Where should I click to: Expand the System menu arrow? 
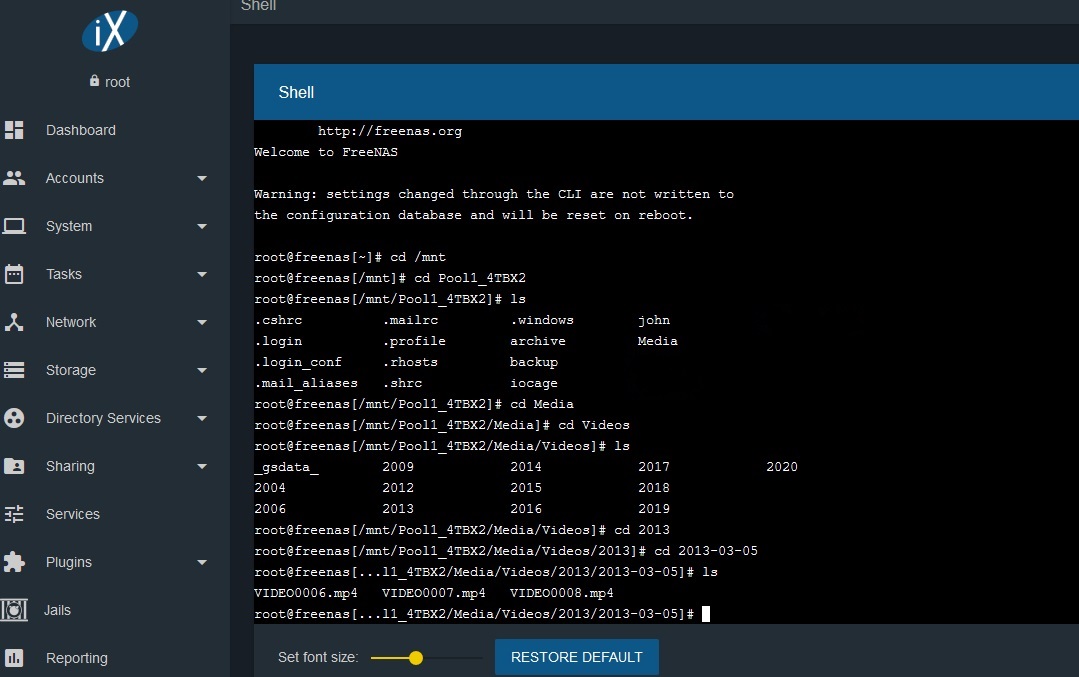202,226
